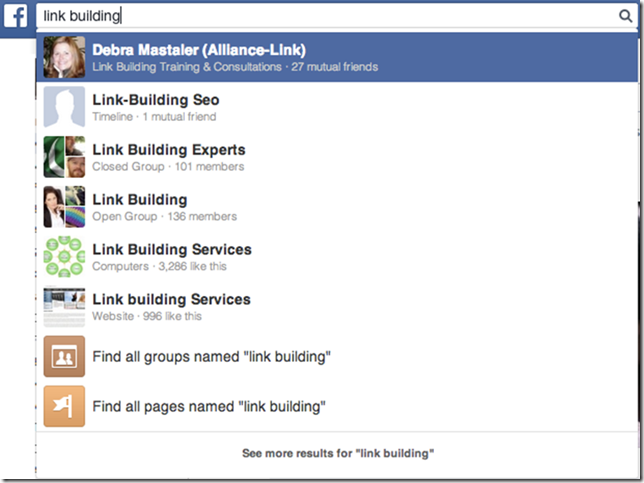
Task: Choose the Link Building open group result
Action: (139, 200)
